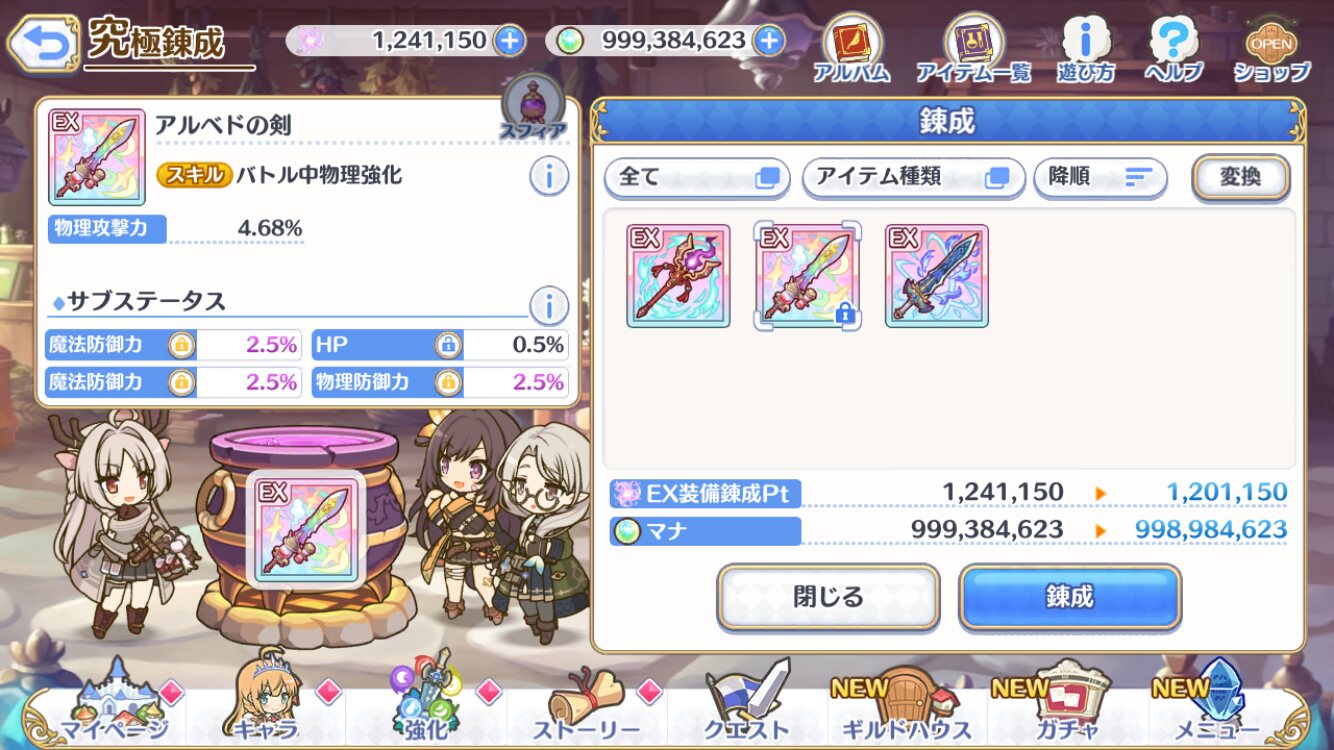Image resolution: width=1334 pixels, height=750 pixels.
Task: Open the ヘルプ question mark icon
Action: click(1174, 47)
